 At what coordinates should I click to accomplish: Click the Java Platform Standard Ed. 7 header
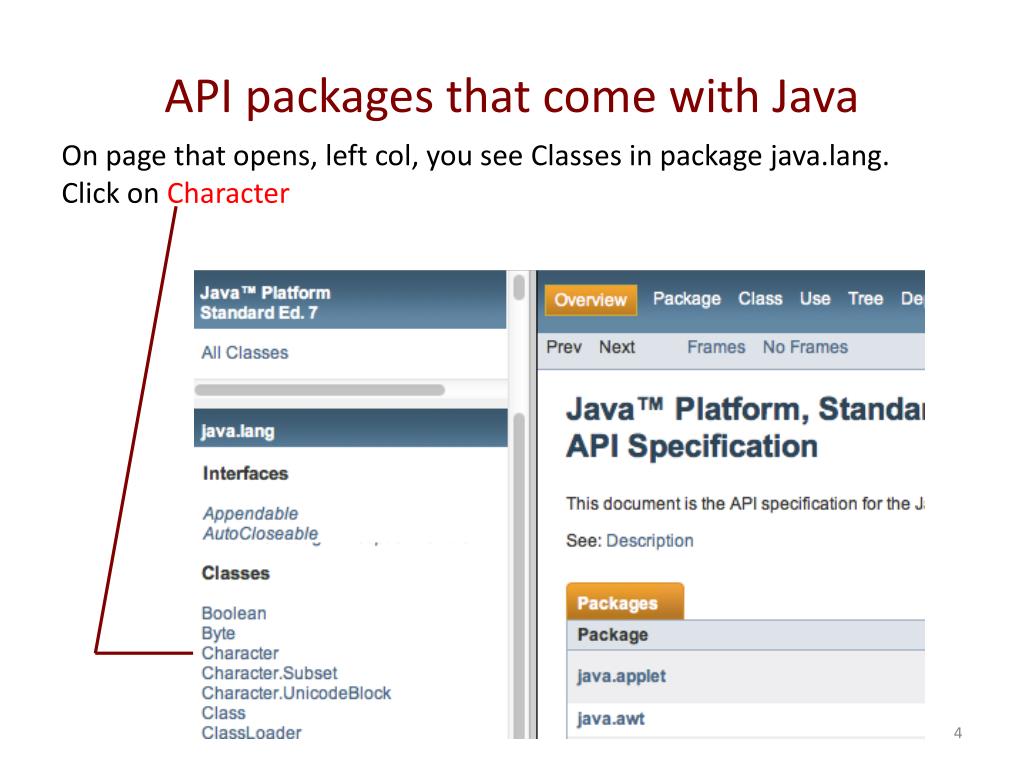point(265,302)
